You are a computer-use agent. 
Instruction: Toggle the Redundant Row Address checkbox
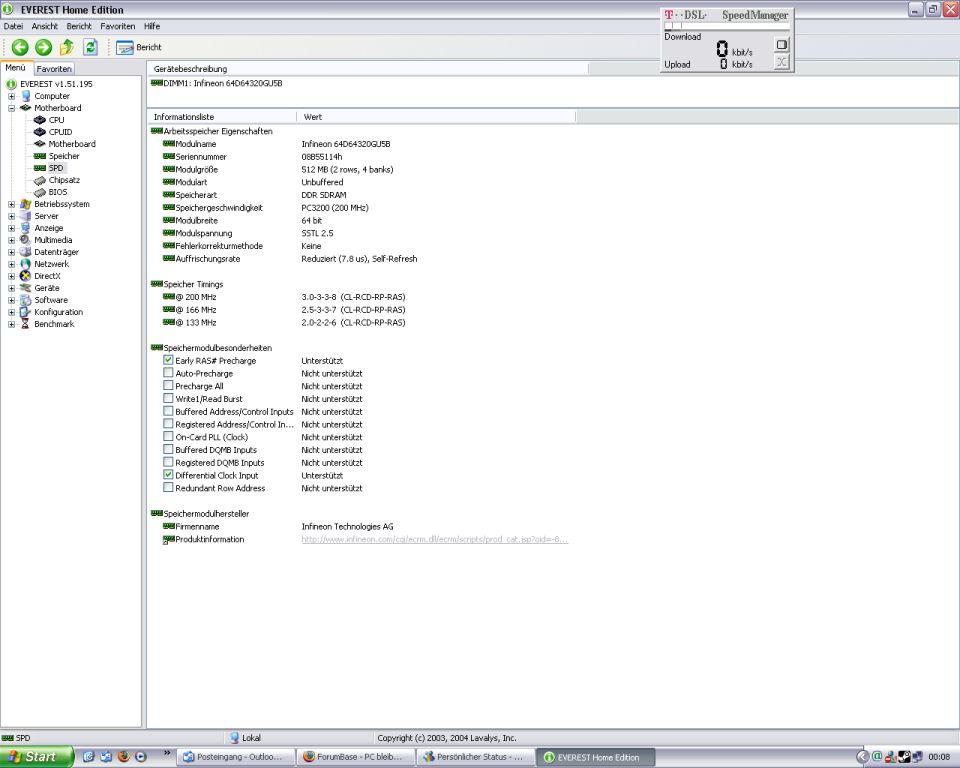pos(168,488)
